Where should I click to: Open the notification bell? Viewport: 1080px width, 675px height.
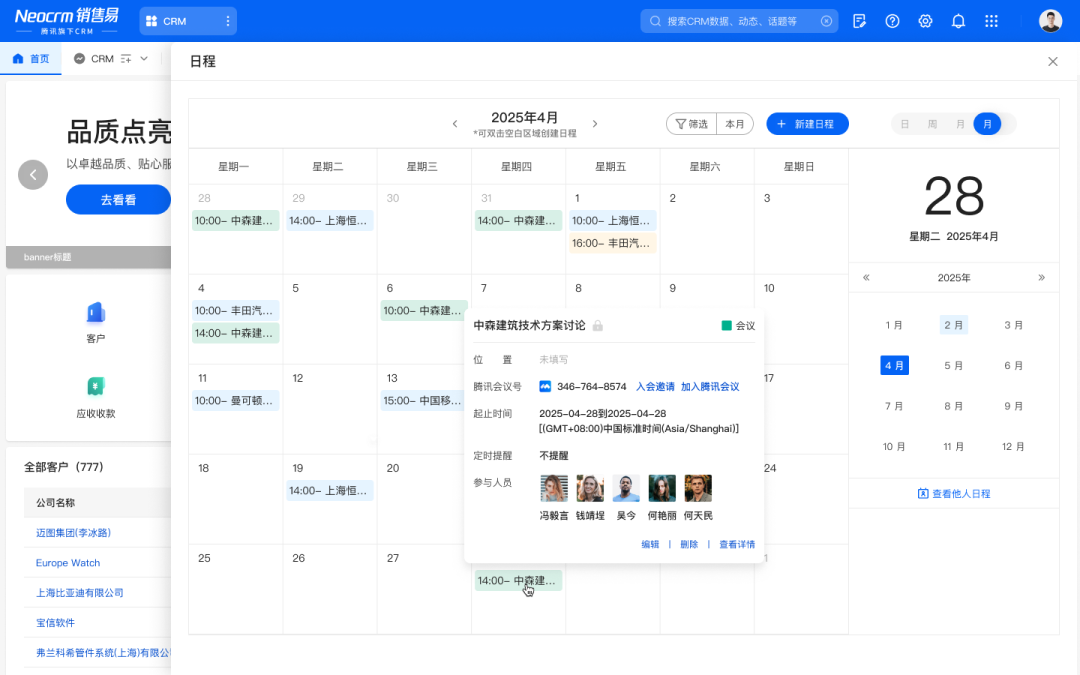[x=958, y=21]
